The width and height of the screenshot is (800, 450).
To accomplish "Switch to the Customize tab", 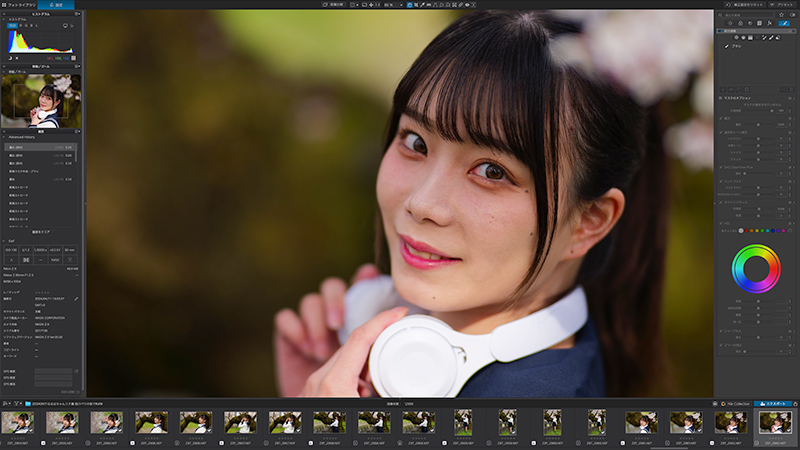I will click(56, 5).
